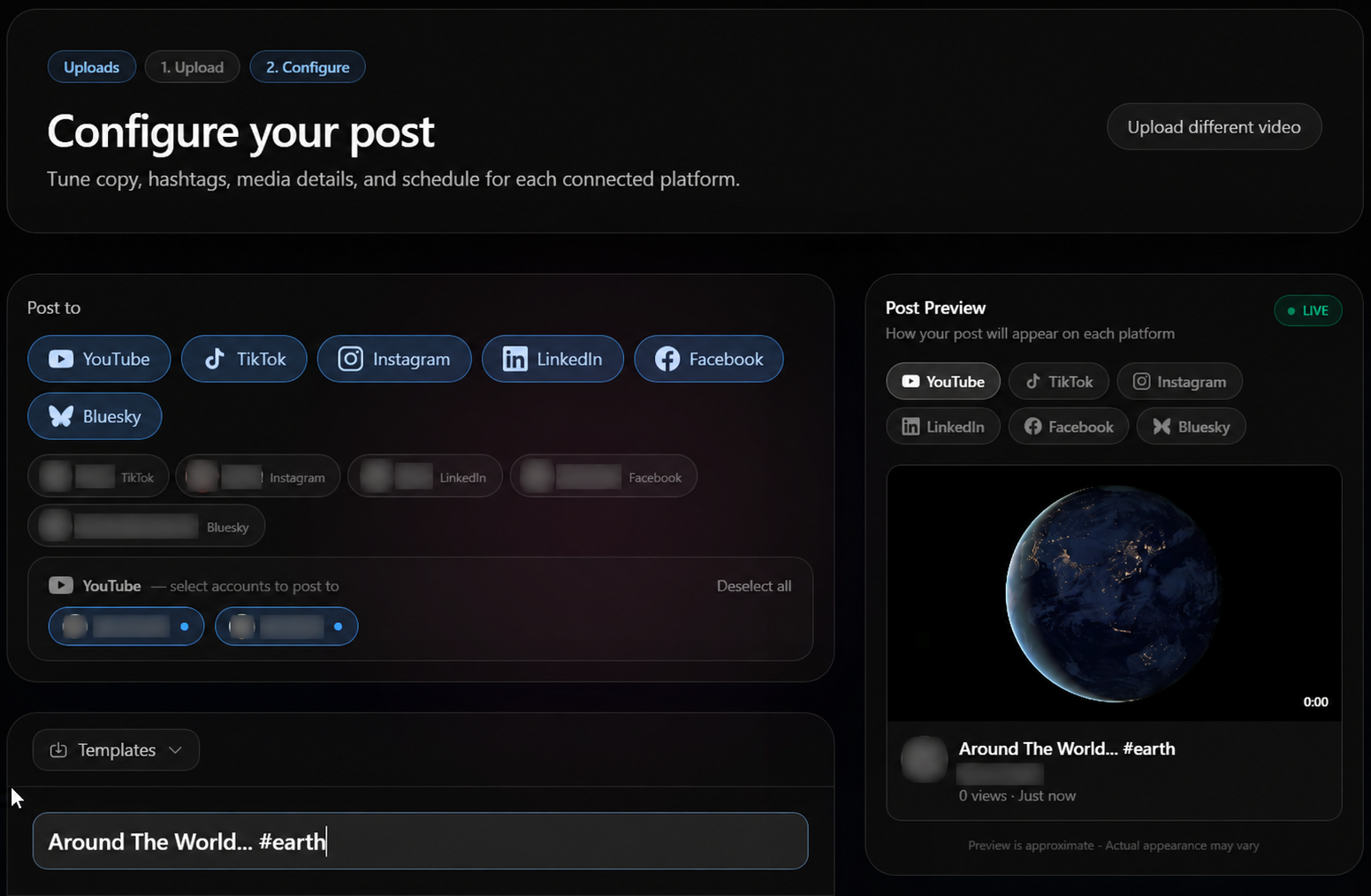The width and height of the screenshot is (1371, 896).
Task: Toggle YouTube in the Post to row
Action: coord(99,359)
